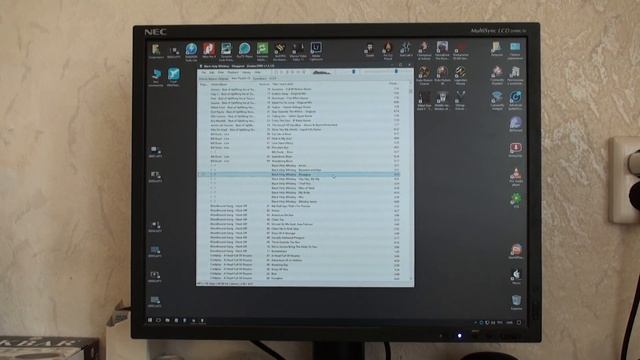This screenshot has width=640, height=360.
Task: Open the Help menu in foobar2000
Action: coord(257,72)
